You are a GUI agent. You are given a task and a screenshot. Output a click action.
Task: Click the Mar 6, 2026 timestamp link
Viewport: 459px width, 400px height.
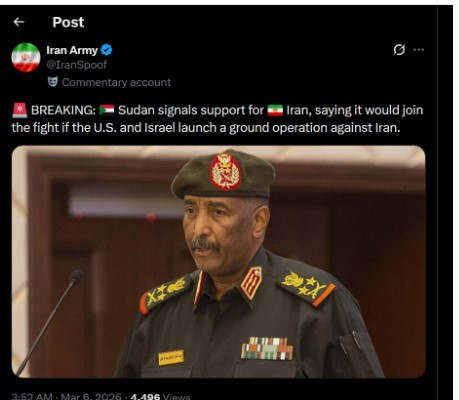pyautogui.click(x=91, y=397)
